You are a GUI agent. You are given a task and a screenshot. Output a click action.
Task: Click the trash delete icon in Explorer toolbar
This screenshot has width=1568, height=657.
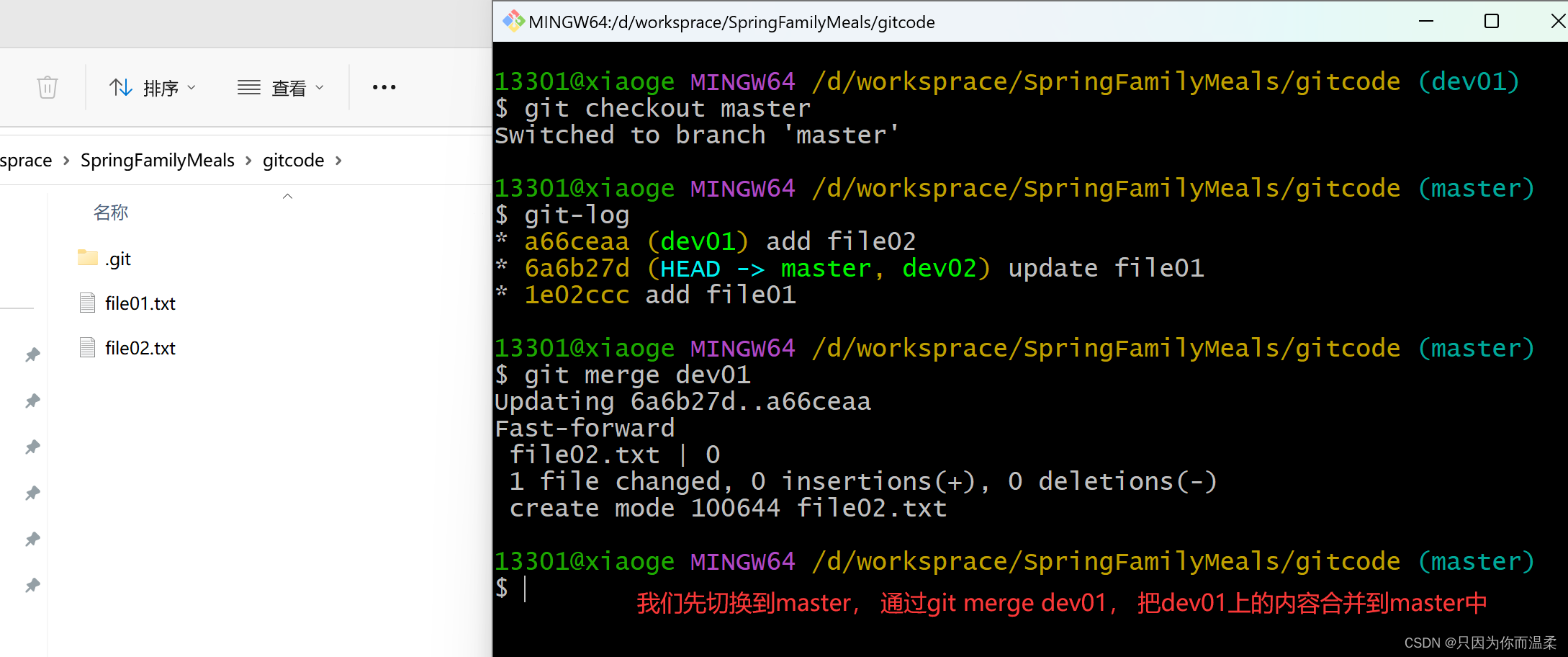pos(48,87)
